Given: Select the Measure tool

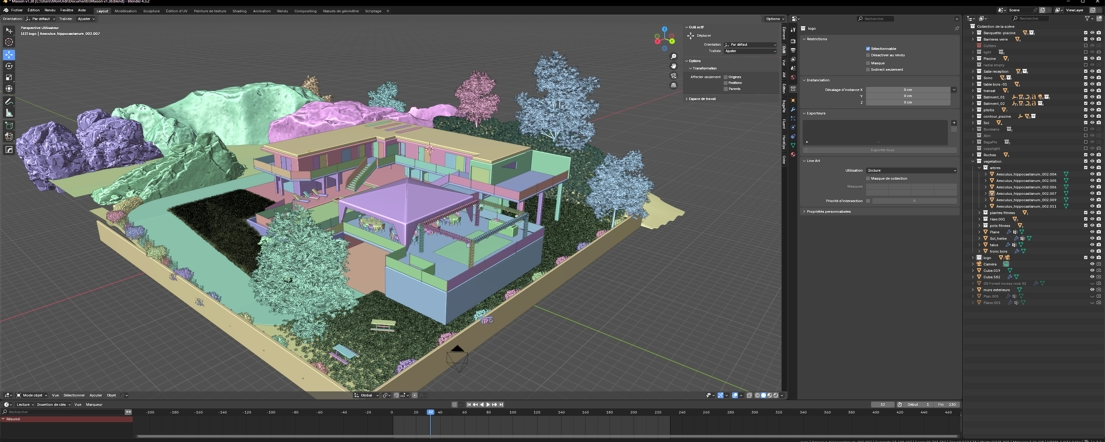Looking at the screenshot, I should (x=9, y=113).
